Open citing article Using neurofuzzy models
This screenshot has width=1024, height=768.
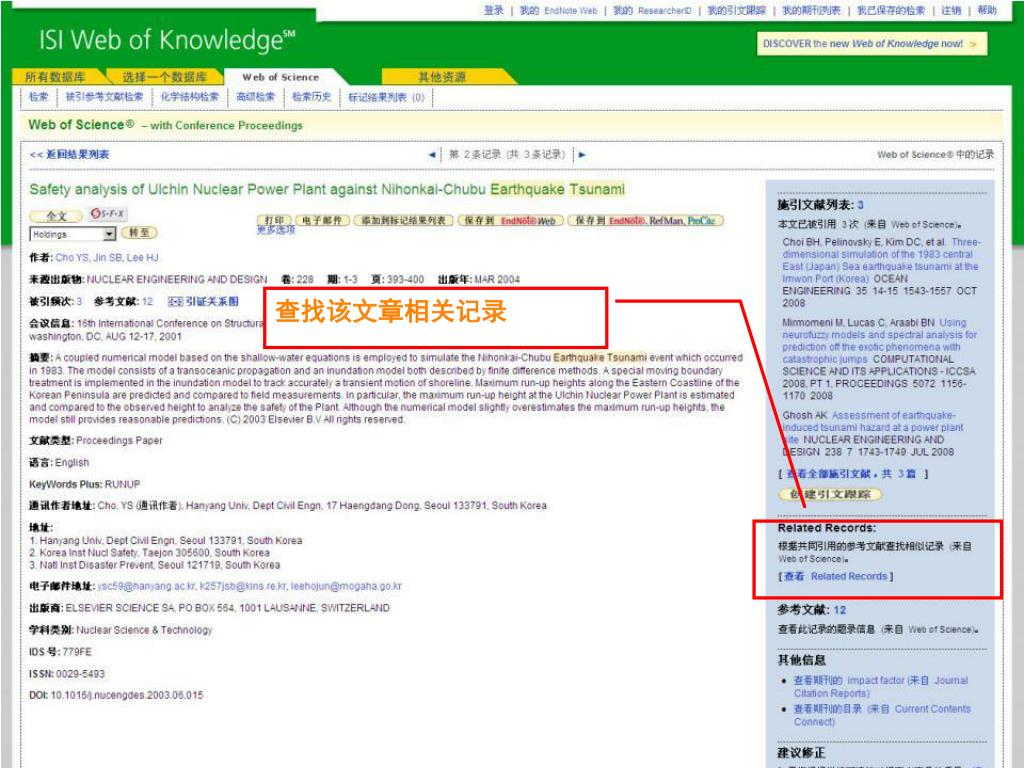(880, 341)
